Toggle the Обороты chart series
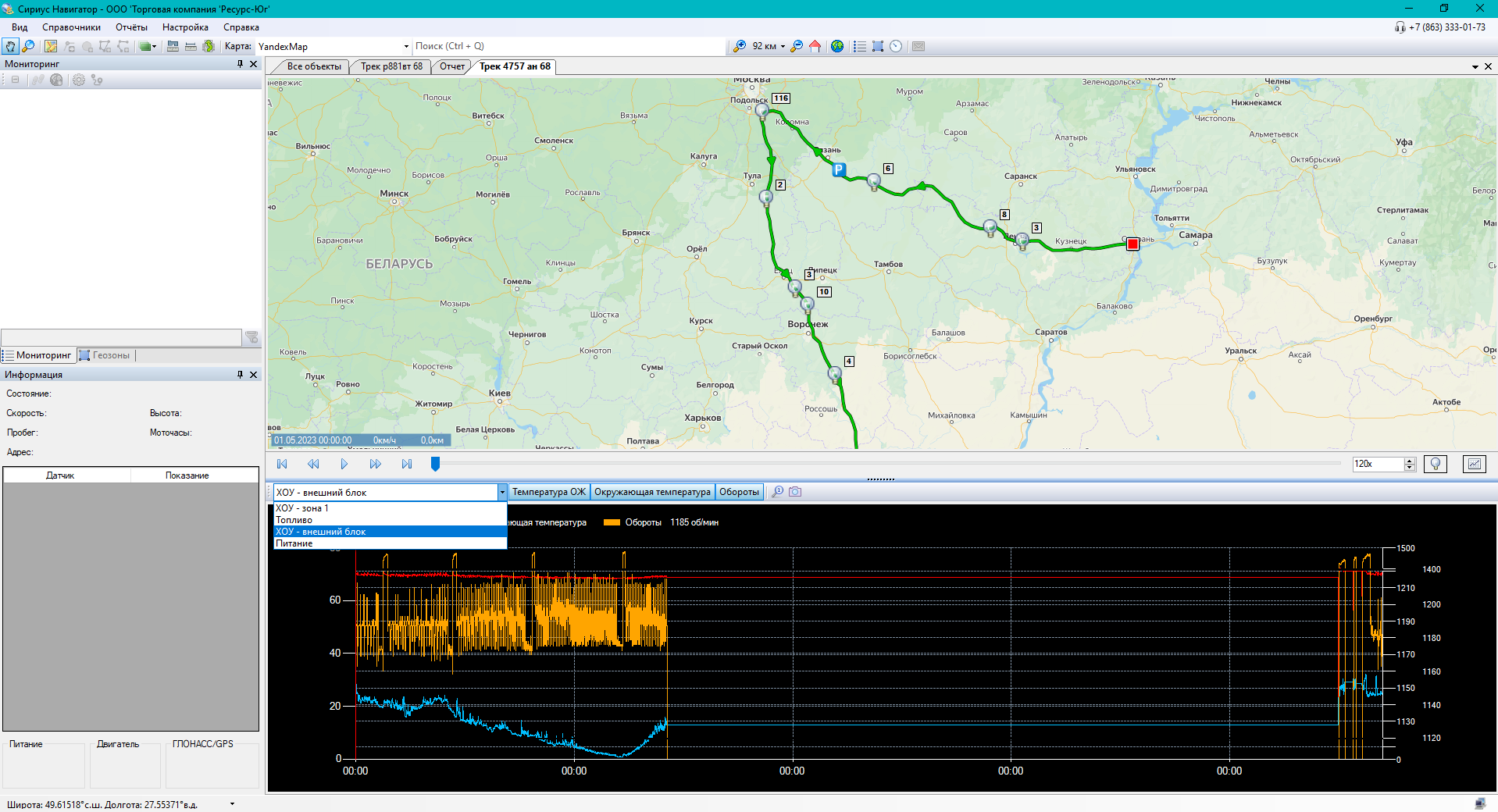 click(739, 492)
